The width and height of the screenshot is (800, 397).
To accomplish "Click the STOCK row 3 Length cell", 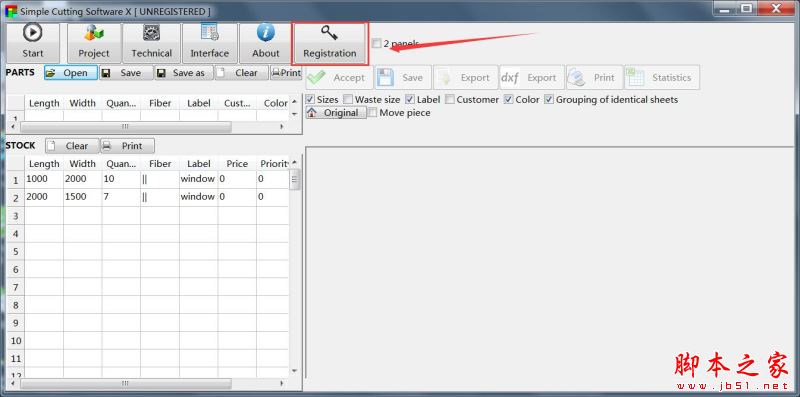I will pyautogui.click(x=44, y=215).
